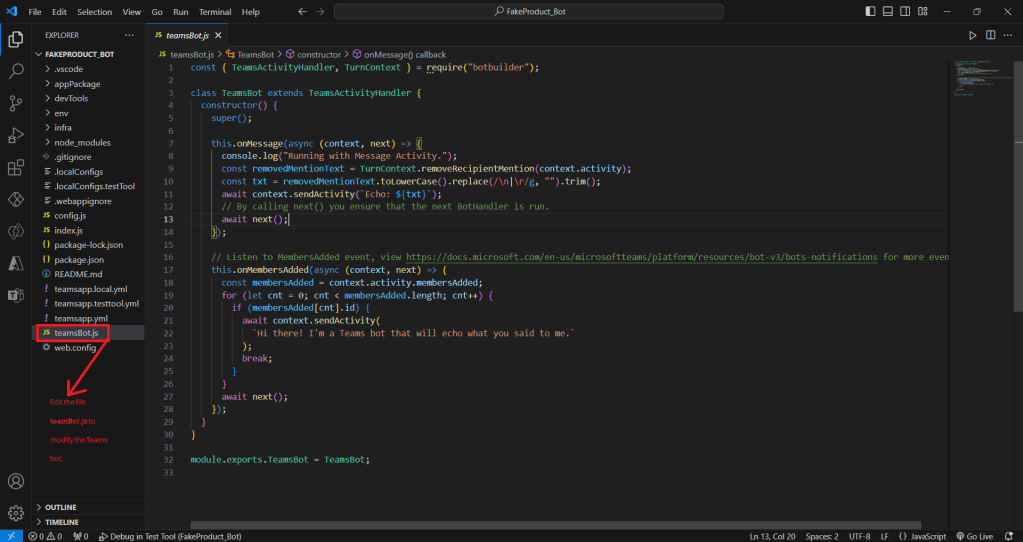Open the Teams Toolkit icon in activity bar

click(16, 295)
